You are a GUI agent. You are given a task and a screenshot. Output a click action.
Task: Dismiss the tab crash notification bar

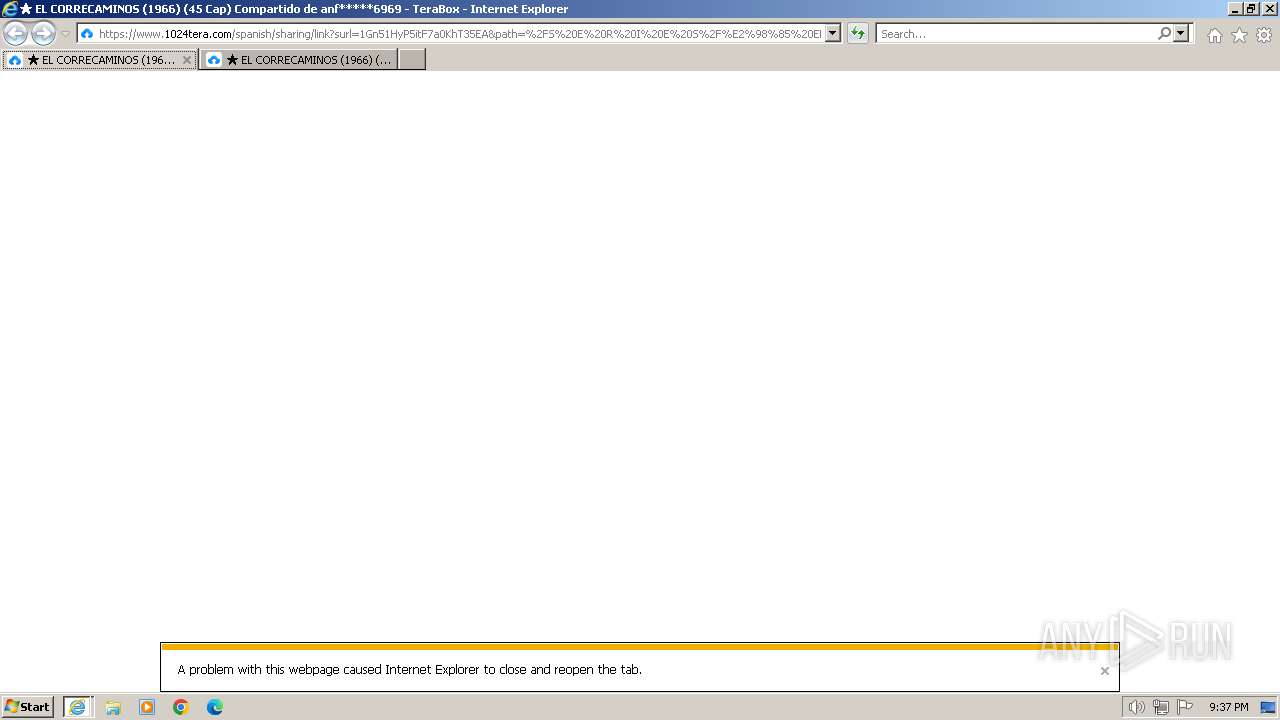pyautogui.click(x=1104, y=671)
